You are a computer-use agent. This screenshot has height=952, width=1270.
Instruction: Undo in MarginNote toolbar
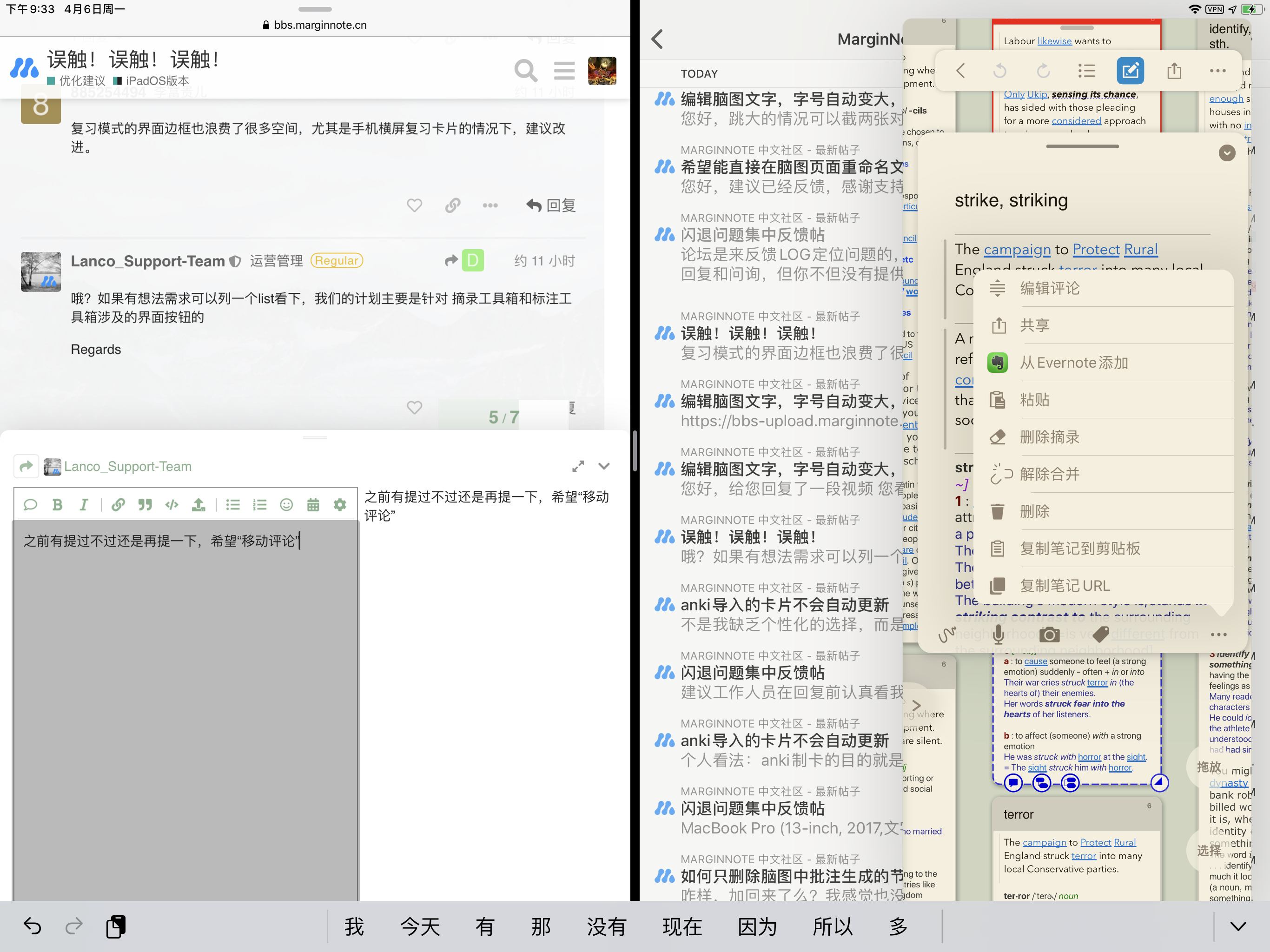pos(1000,71)
